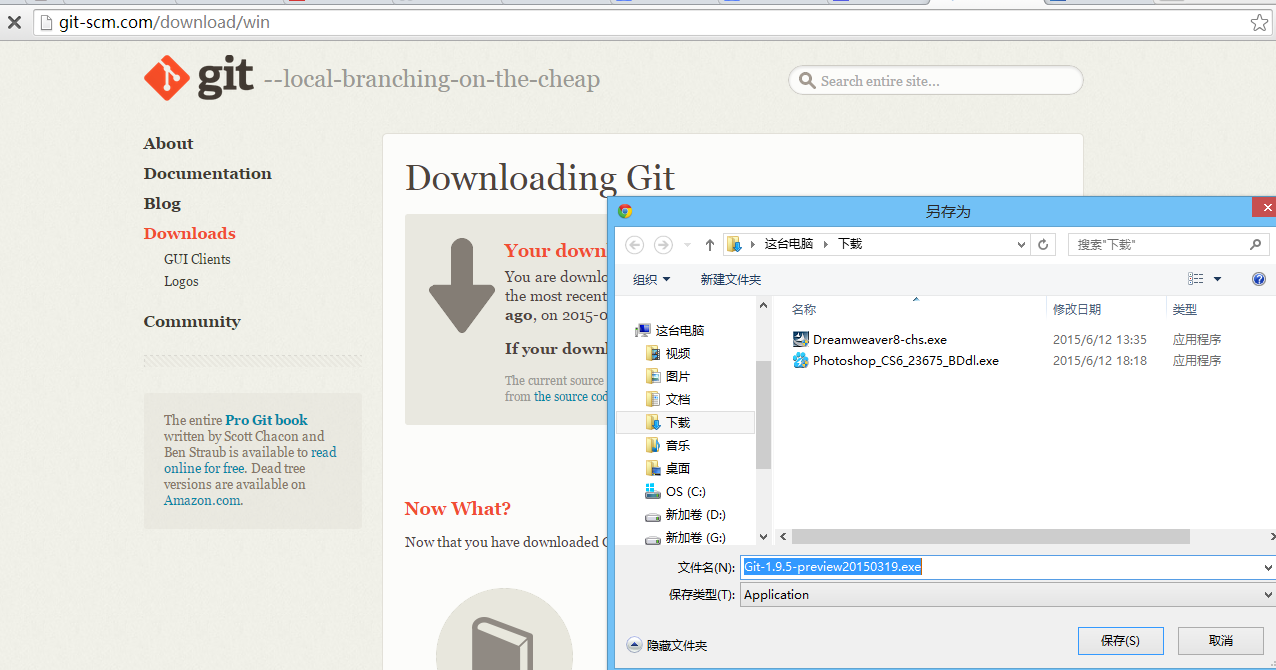Click Chrome icon in dialog title bar
Screen dimensions: 1276x670
point(625,211)
